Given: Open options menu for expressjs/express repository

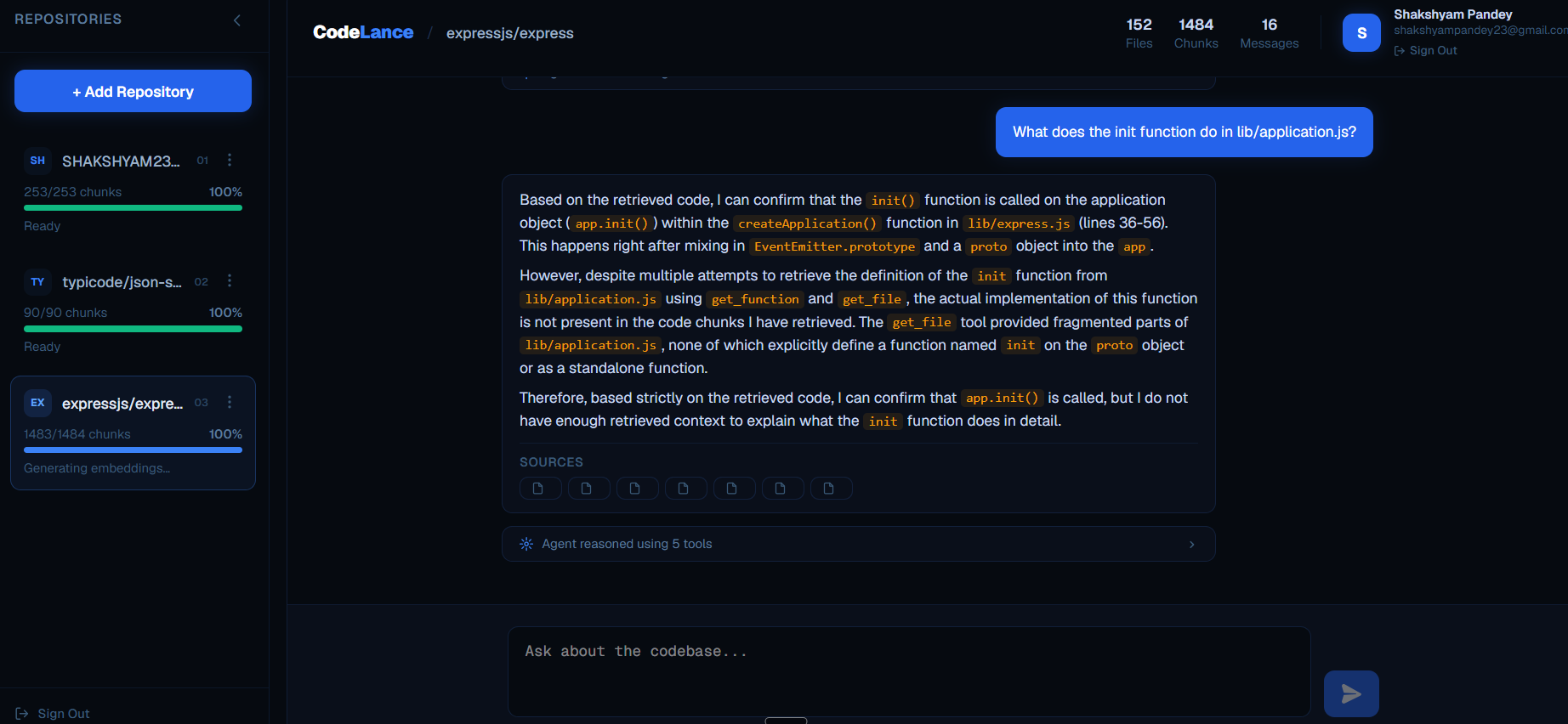Looking at the screenshot, I should (x=230, y=402).
